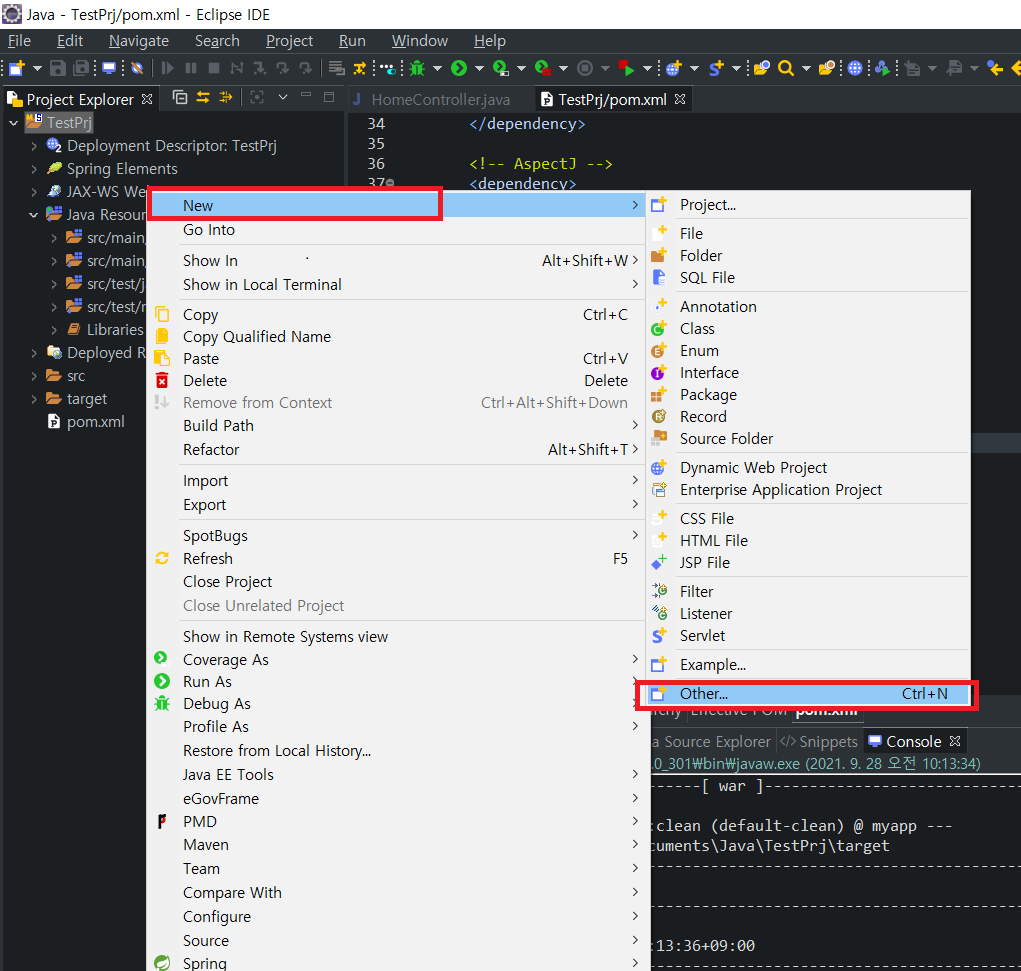This screenshot has width=1021, height=971.
Task: Open Build Path submenu in context menu
Action: [x=397, y=426]
